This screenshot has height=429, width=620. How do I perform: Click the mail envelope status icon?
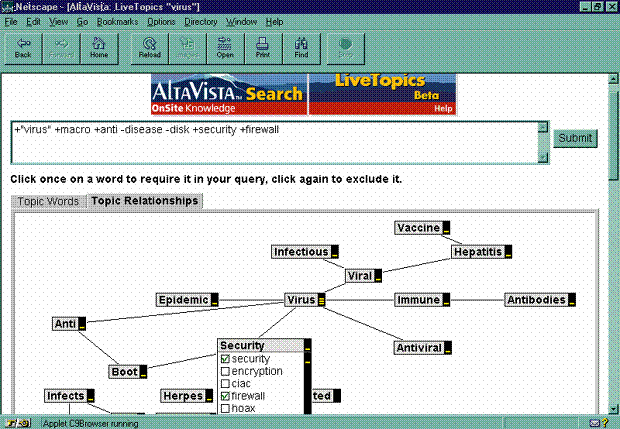tap(593, 423)
